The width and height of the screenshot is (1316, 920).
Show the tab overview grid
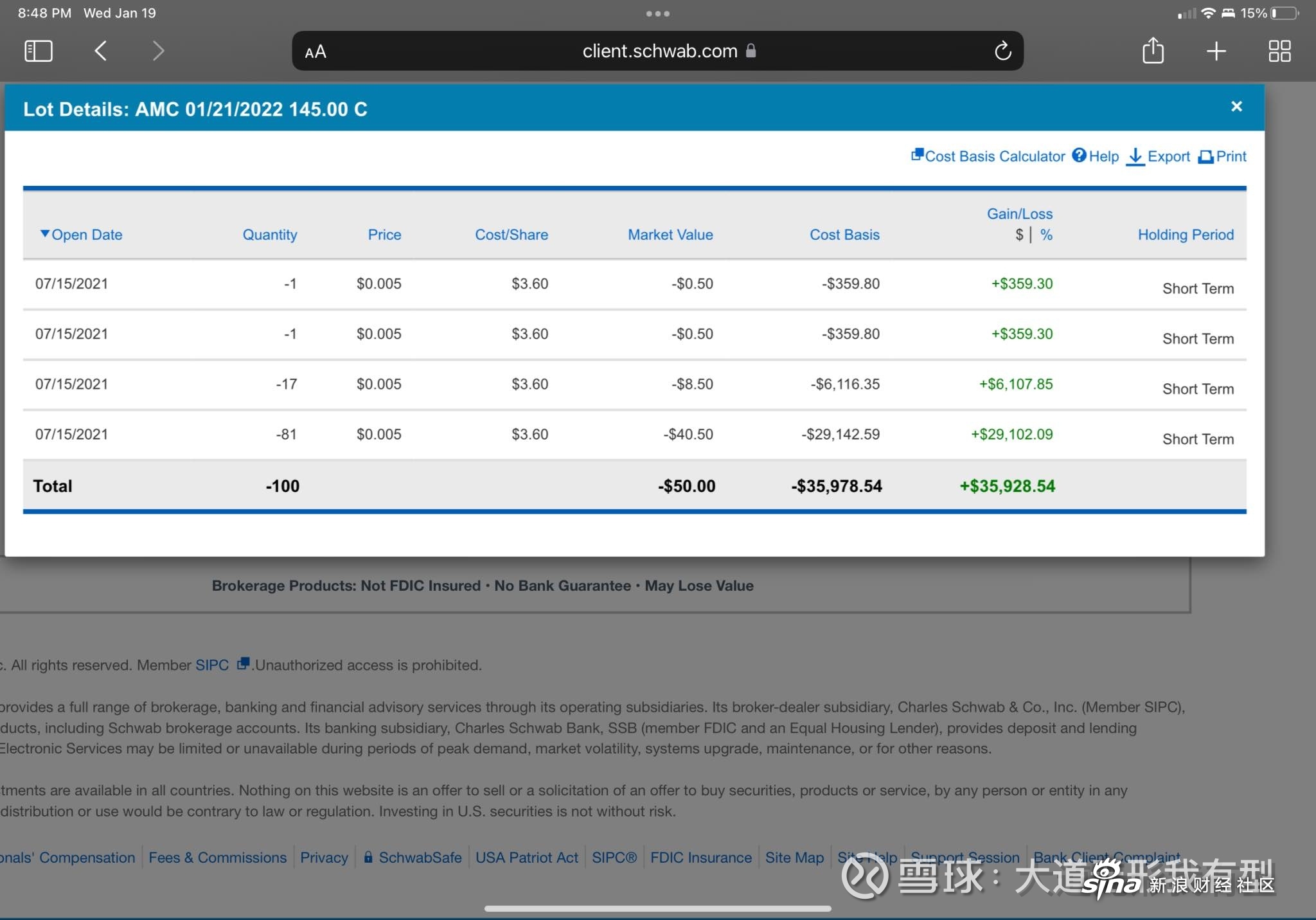[1279, 51]
